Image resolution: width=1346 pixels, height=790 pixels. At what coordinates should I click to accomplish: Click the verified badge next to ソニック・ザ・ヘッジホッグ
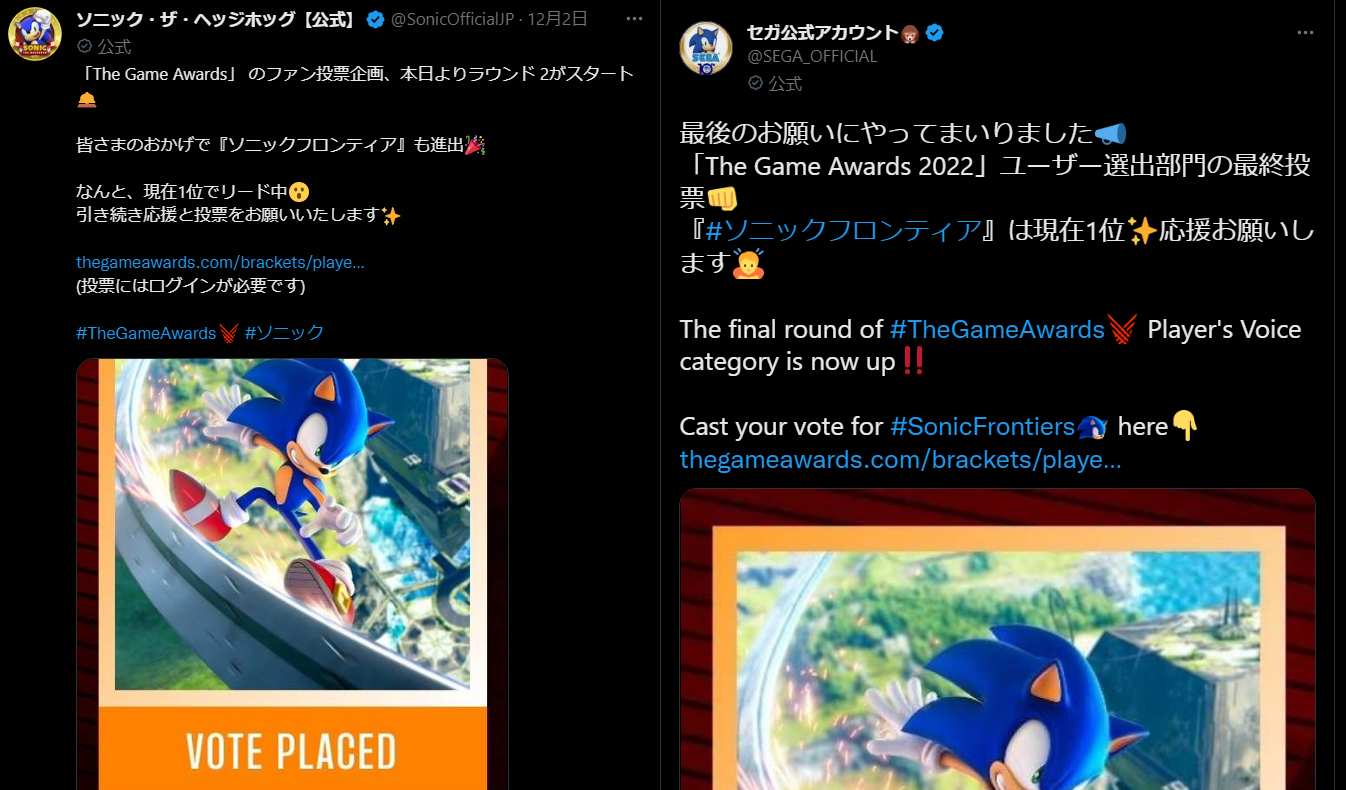click(x=375, y=19)
